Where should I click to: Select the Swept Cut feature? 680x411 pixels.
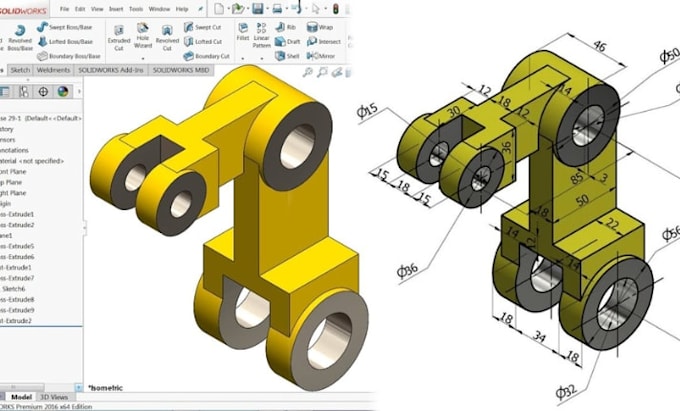tap(202, 27)
